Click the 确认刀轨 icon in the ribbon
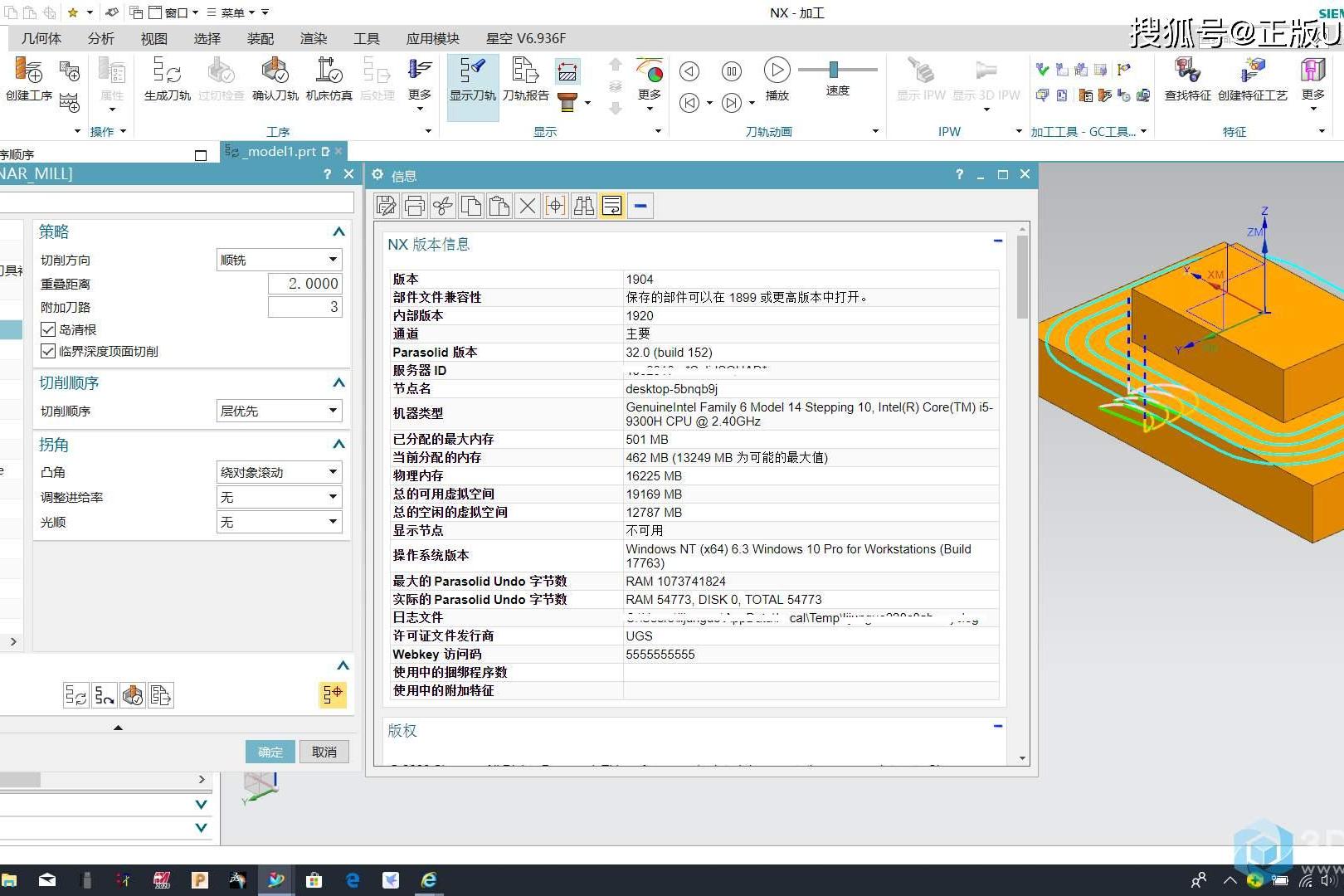Viewport: 1344px width, 896px height. click(274, 79)
